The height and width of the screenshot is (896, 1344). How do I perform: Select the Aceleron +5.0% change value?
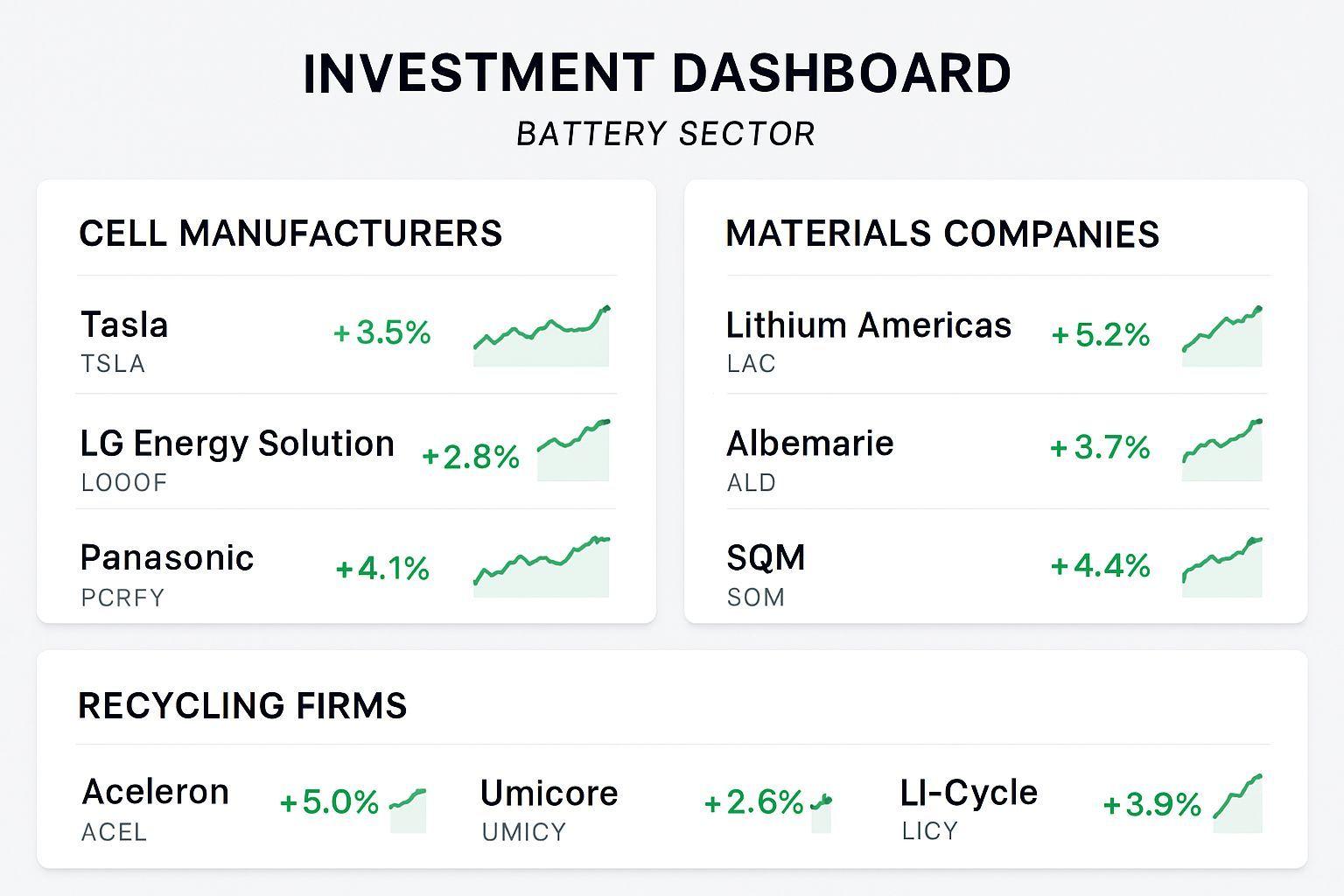(x=329, y=802)
